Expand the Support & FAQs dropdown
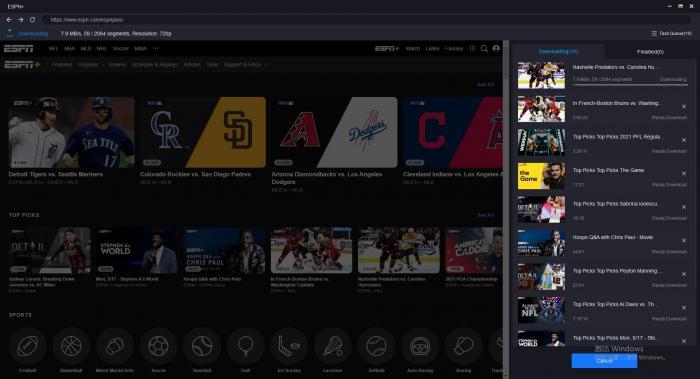Viewport: 700px width, 379px height. pyautogui.click(x=245, y=65)
